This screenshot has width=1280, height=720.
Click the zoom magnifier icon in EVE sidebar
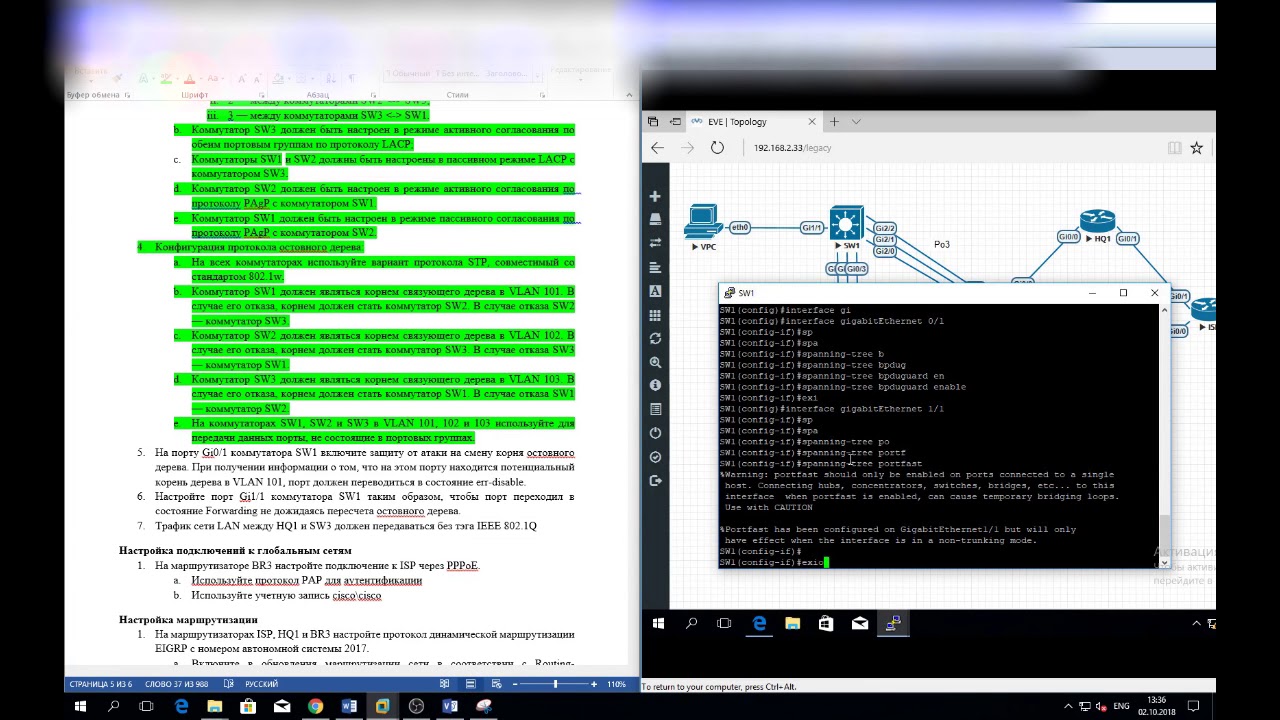point(655,362)
